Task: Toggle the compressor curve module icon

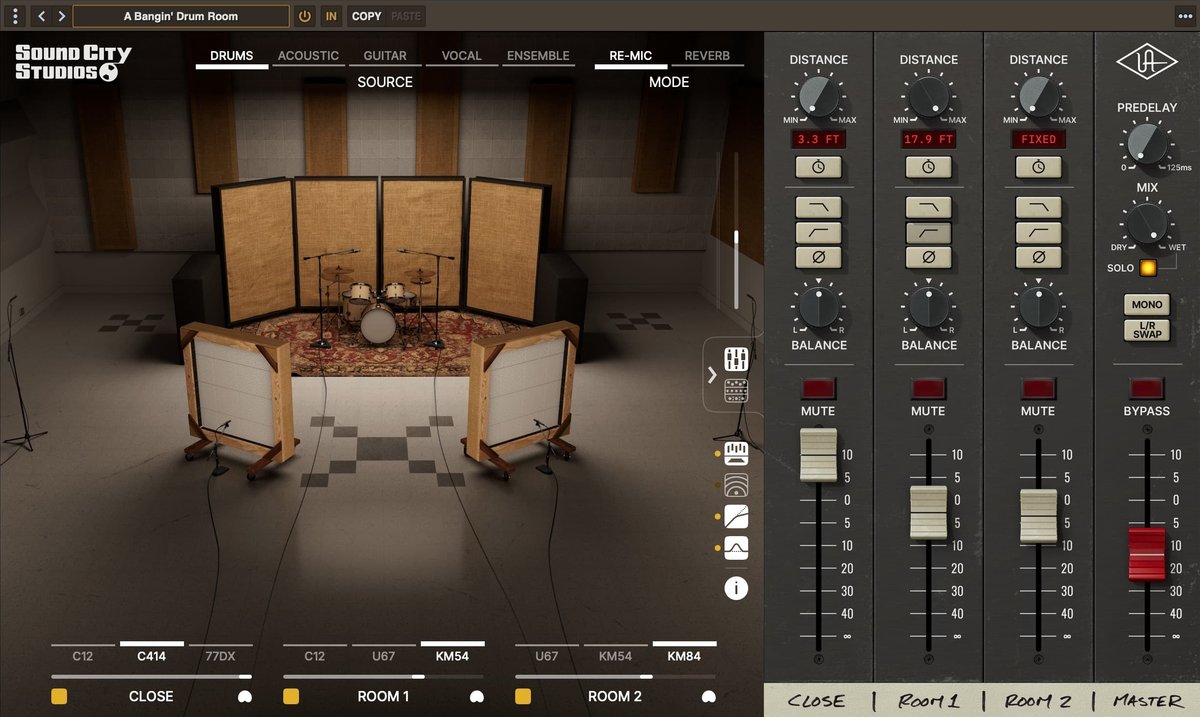Action: pos(737,516)
